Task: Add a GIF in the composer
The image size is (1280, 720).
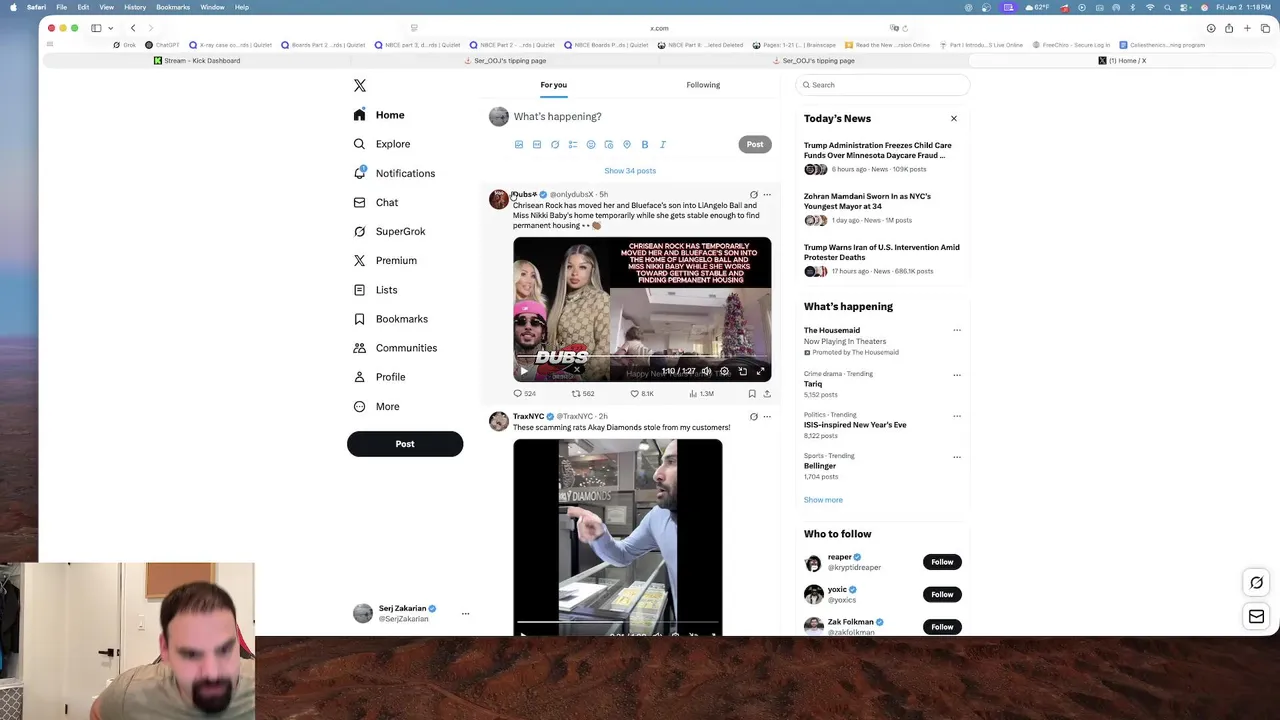Action: 537,145
